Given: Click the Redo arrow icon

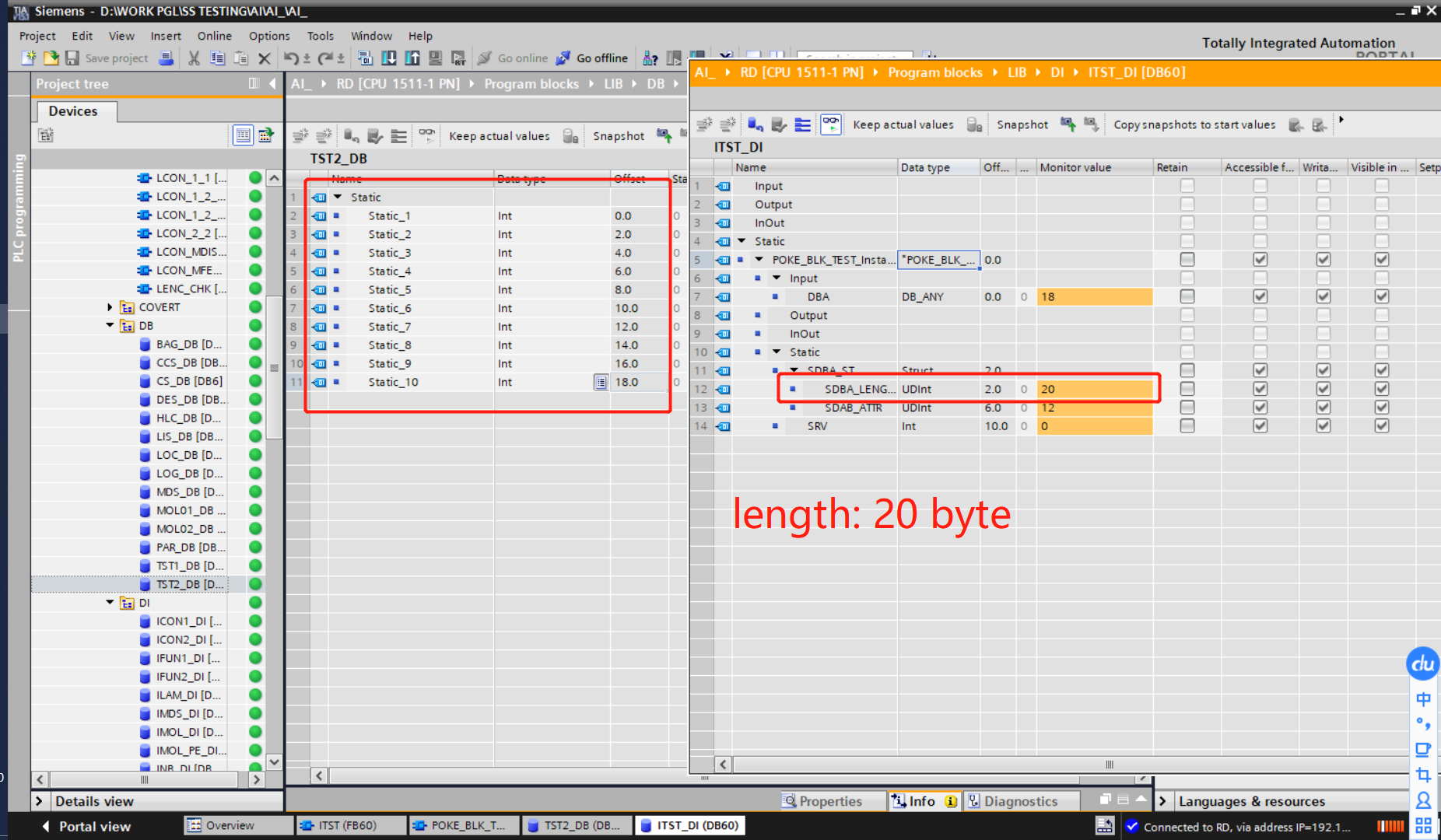Looking at the screenshot, I should tap(326, 58).
